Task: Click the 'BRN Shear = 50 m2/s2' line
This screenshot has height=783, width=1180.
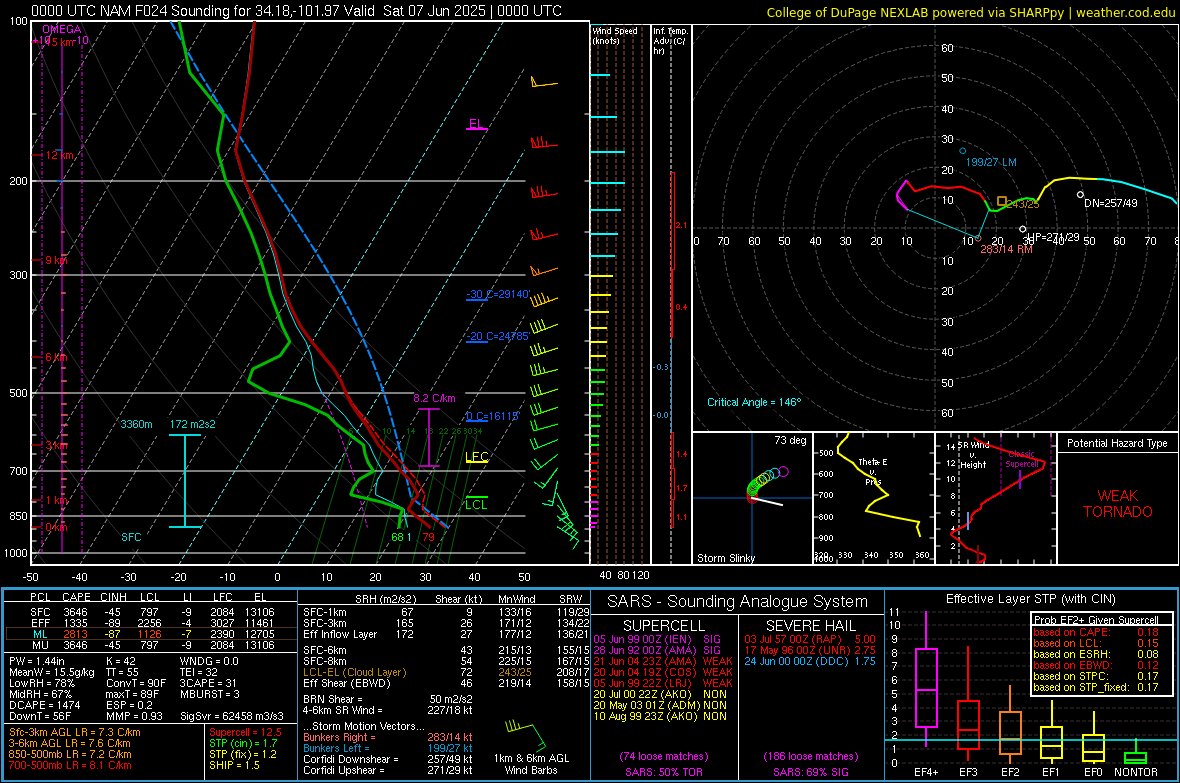Action: click(x=388, y=699)
